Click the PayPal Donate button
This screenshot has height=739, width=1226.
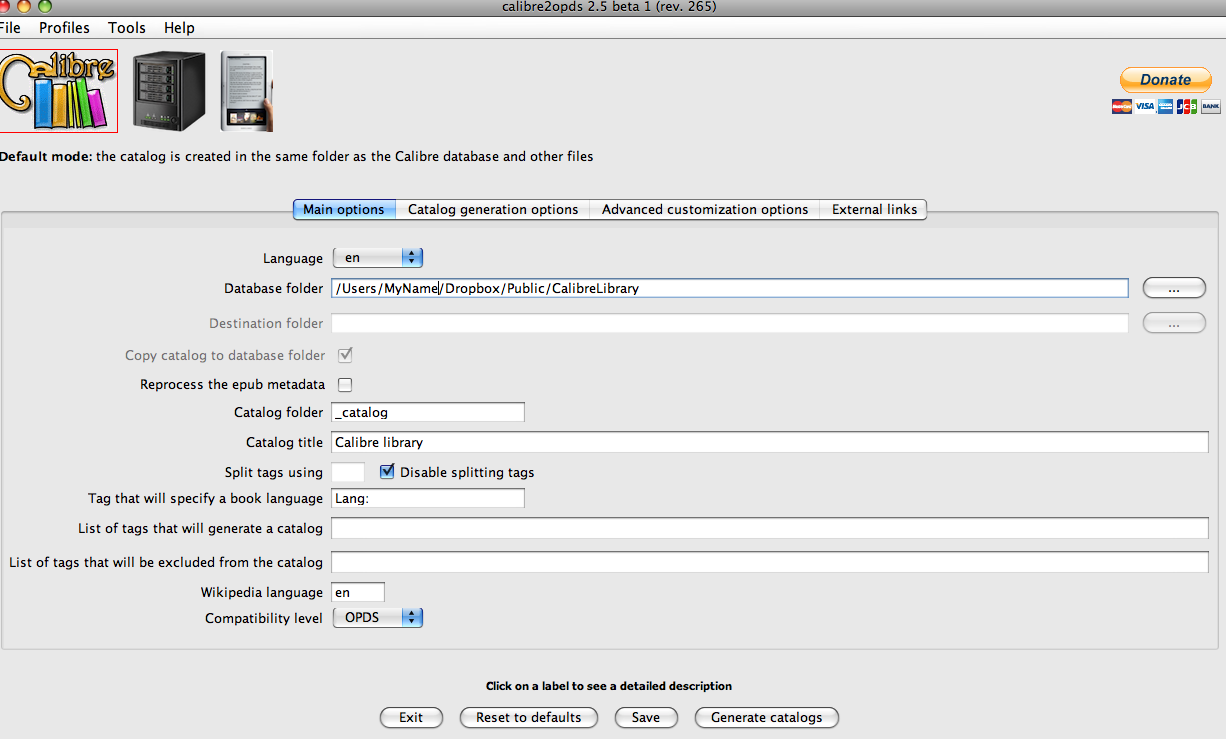1165,80
